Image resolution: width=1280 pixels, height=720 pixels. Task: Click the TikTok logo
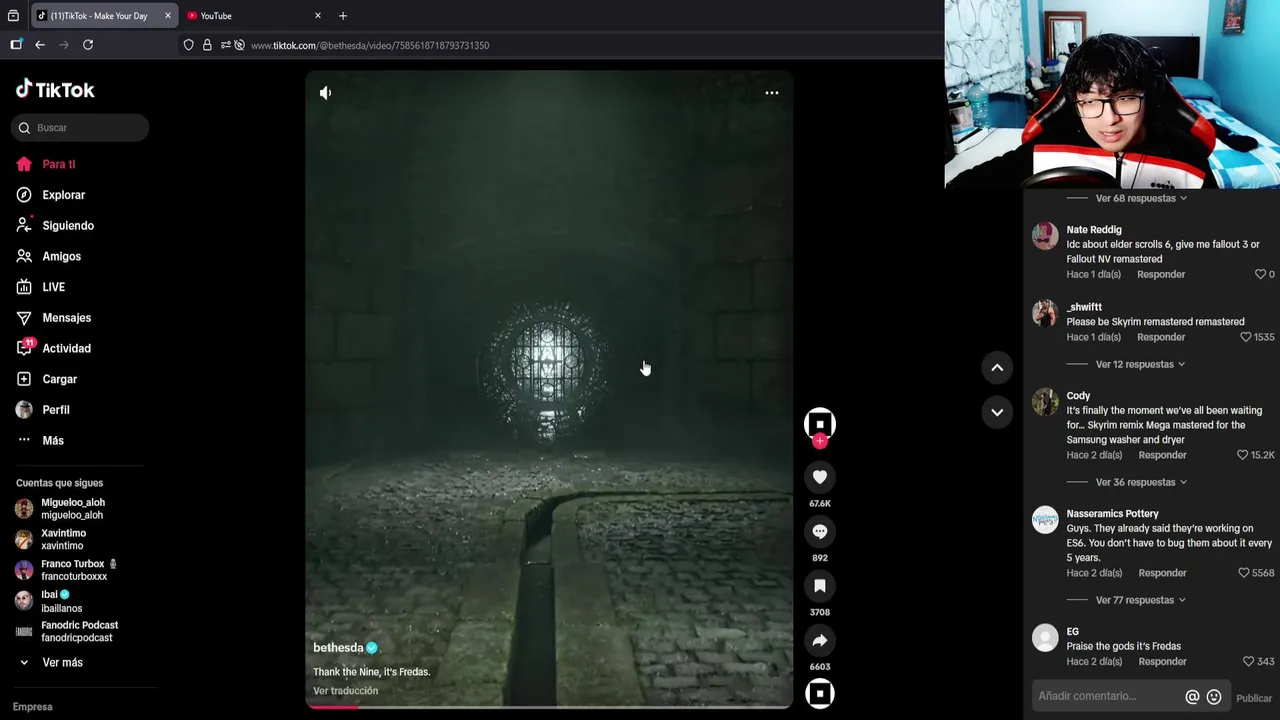[55, 89]
